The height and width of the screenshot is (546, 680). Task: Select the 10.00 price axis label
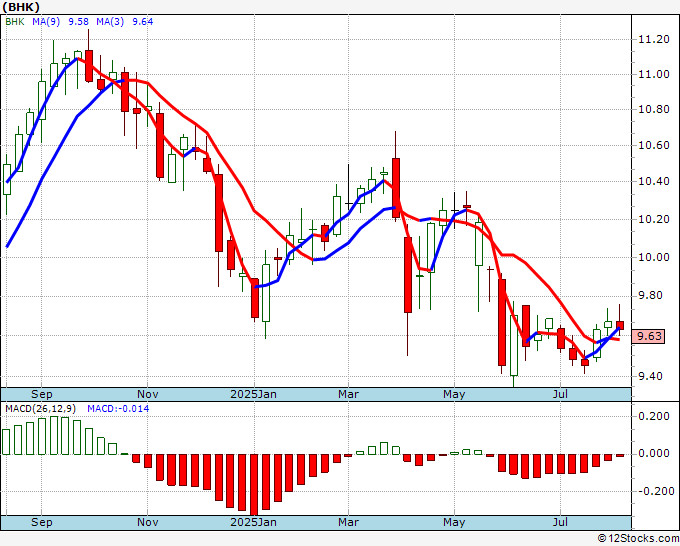coord(654,257)
